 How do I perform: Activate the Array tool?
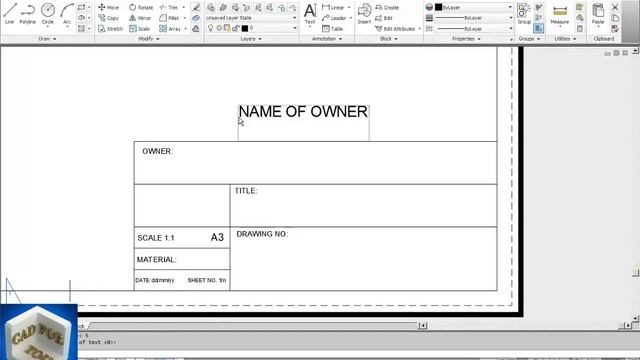[170, 29]
